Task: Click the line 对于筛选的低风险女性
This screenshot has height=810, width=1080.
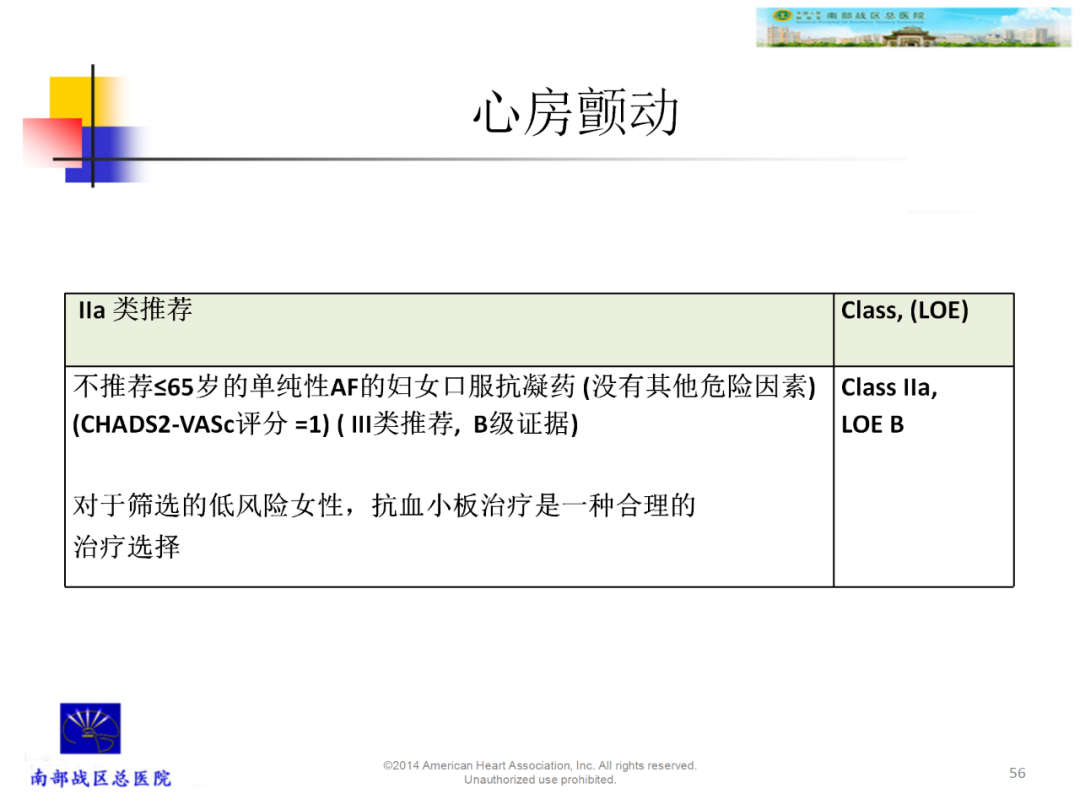Action: click(384, 507)
